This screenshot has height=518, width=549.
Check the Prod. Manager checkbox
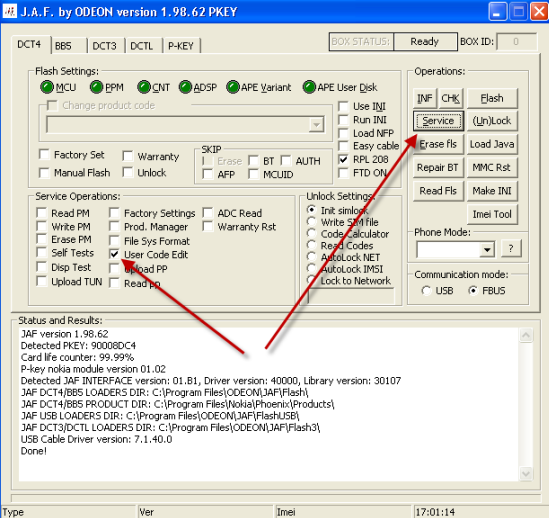[114, 227]
